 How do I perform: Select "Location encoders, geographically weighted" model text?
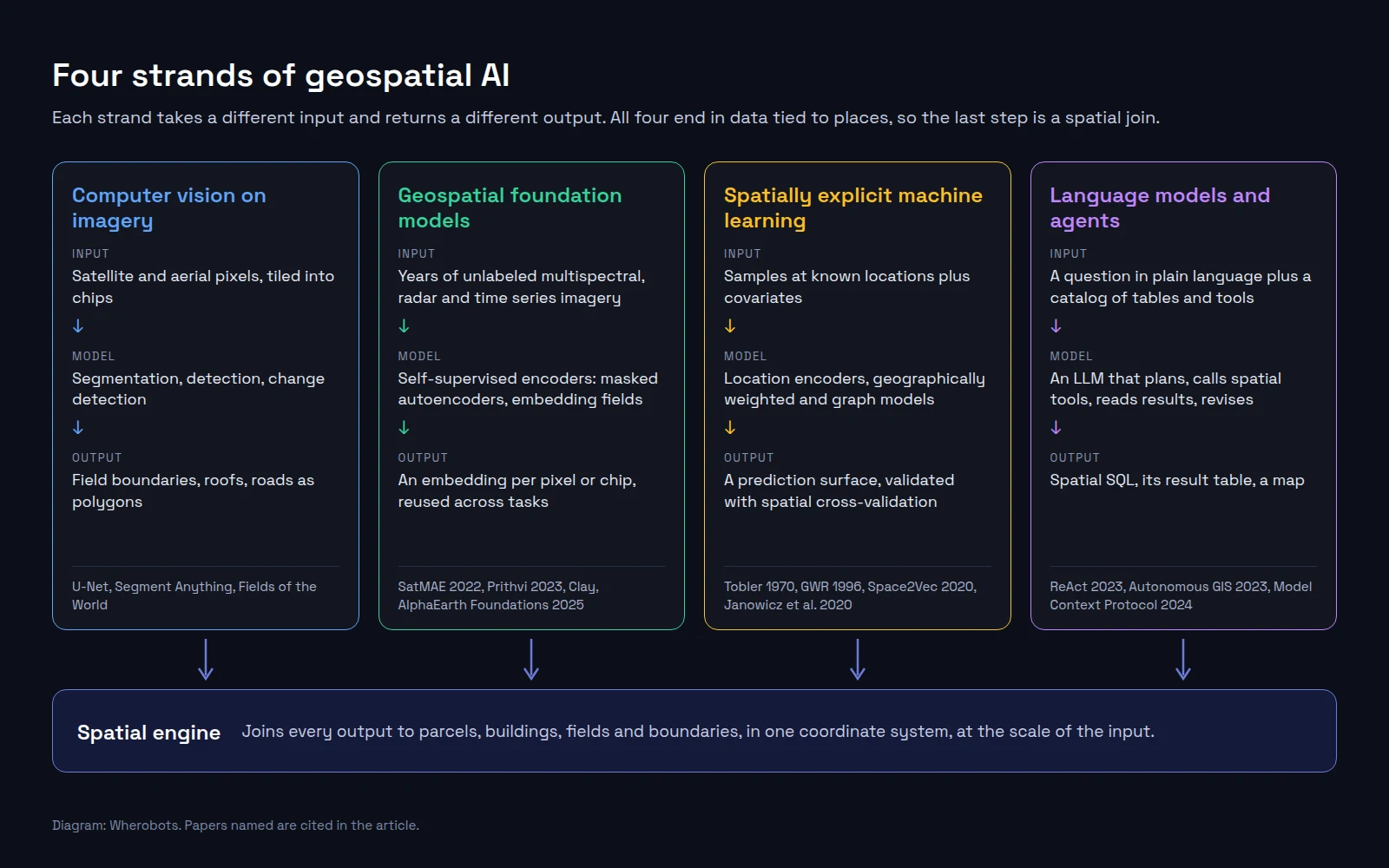(x=854, y=389)
